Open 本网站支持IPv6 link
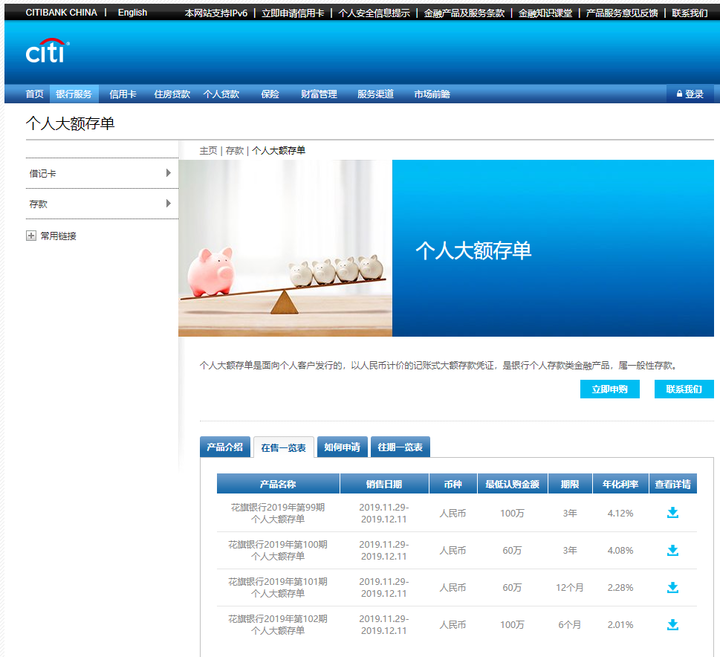The height and width of the screenshot is (657, 720). [216, 13]
